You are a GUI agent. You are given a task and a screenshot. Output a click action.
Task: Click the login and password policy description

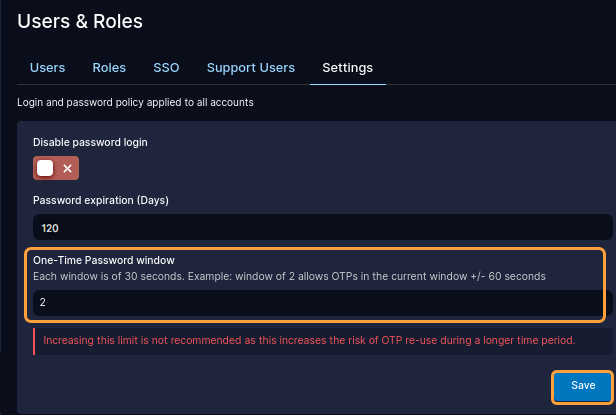(135, 102)
